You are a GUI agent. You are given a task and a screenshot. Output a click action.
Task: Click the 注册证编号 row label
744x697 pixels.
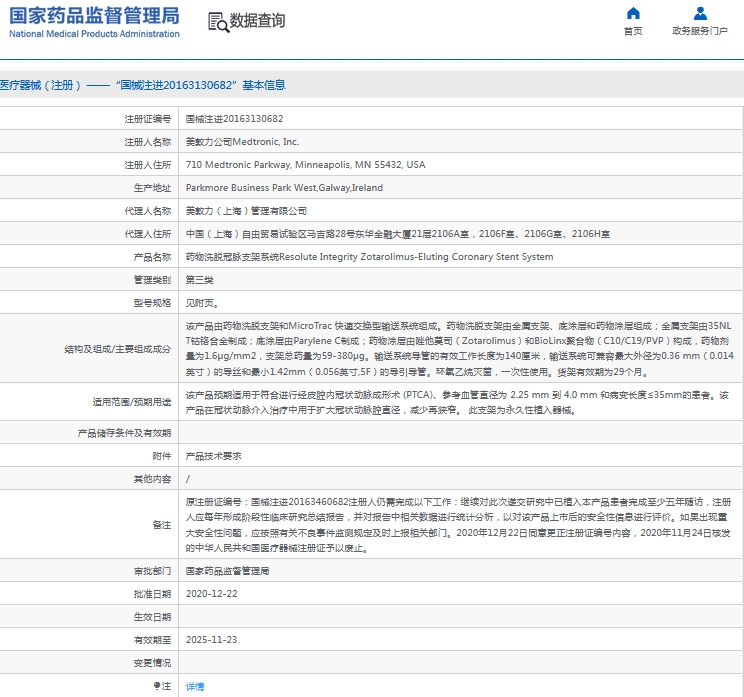148,119
